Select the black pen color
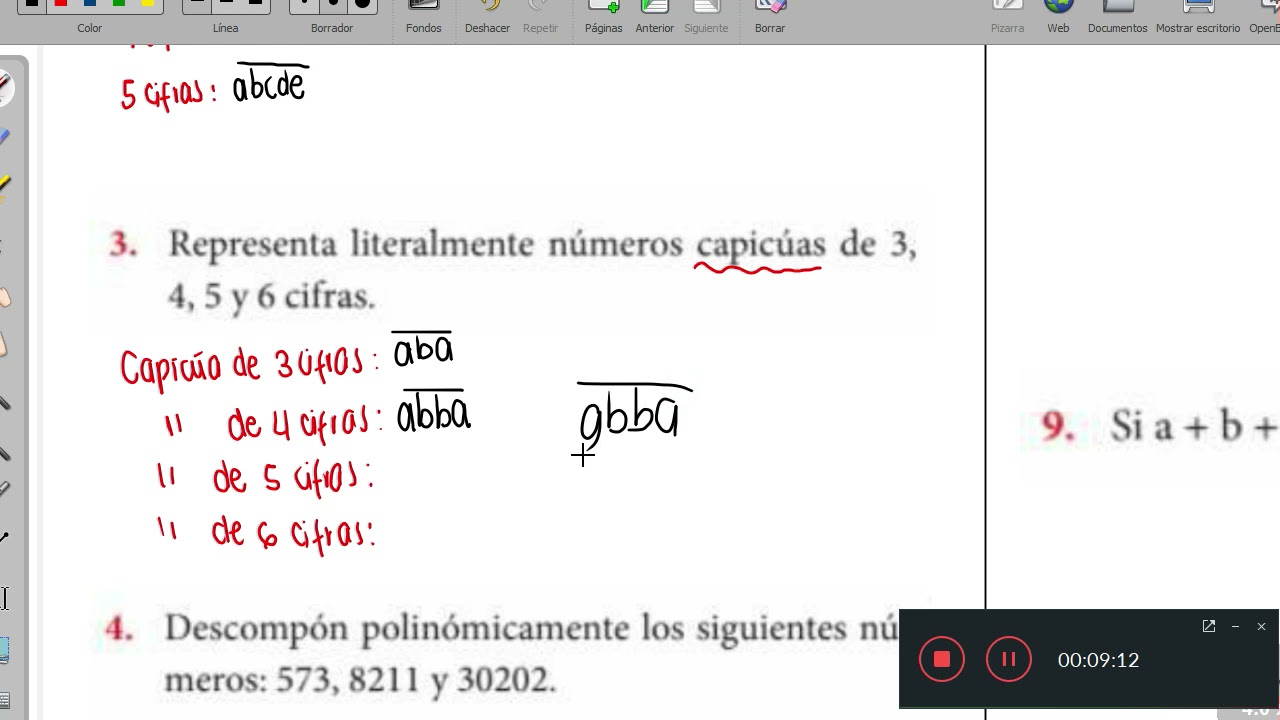Viewport: 1280px width, 720px height. [x=32, y=4]
